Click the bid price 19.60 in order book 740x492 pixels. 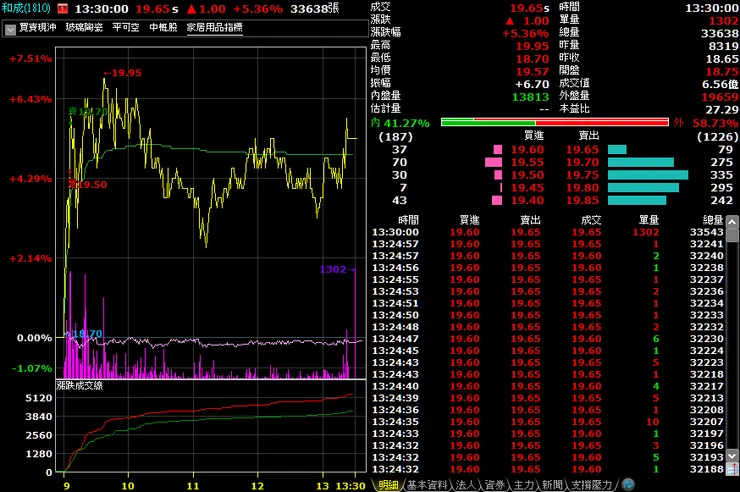click(528, 150)
